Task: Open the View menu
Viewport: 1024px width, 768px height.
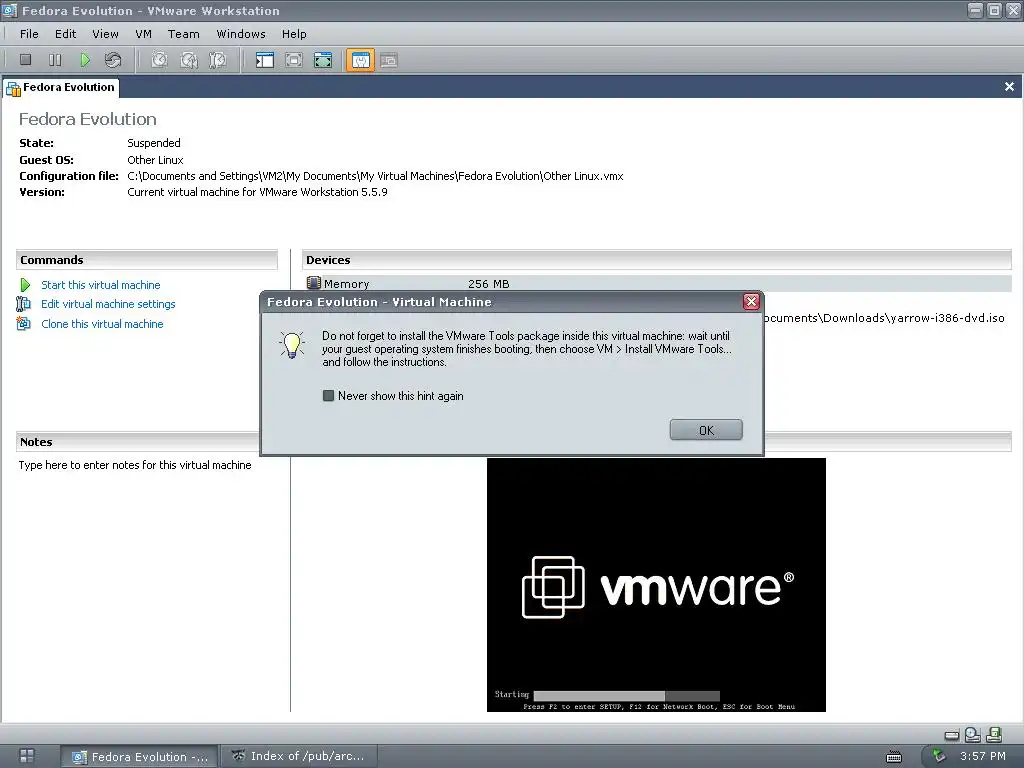Action: pyautogui.click(x=105, y=34)
